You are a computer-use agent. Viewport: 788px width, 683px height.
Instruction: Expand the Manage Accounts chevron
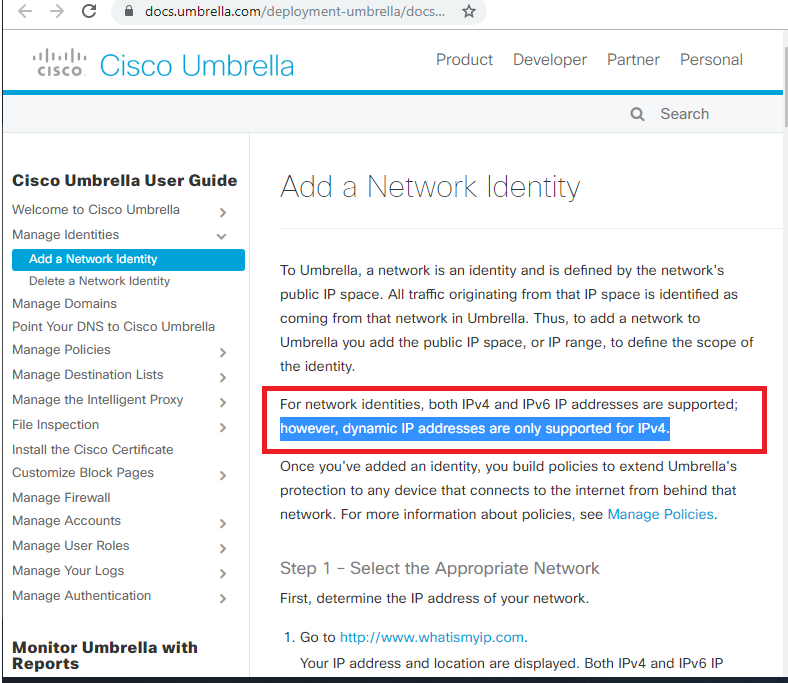223,524
